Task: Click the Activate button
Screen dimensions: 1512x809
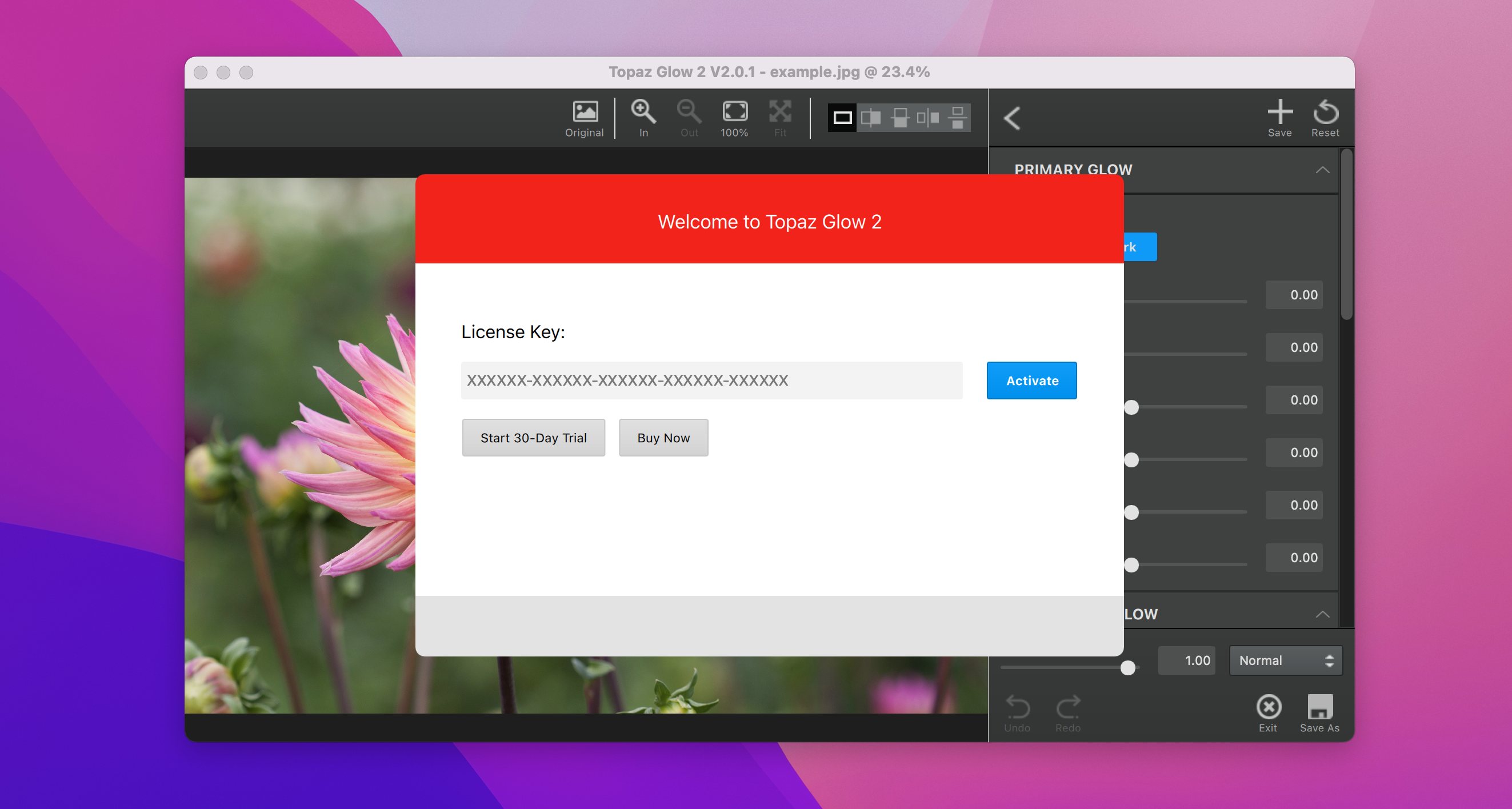Action: [x=1031, y=380]
